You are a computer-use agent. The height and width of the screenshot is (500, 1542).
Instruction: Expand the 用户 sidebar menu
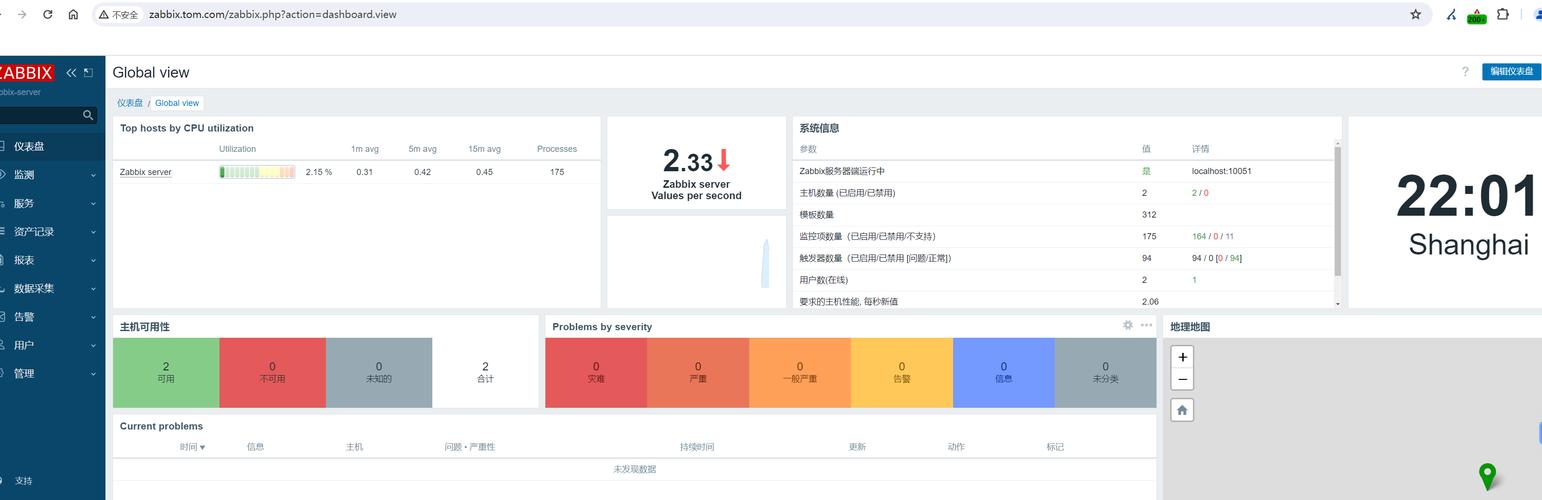click(x=52, y=345)
